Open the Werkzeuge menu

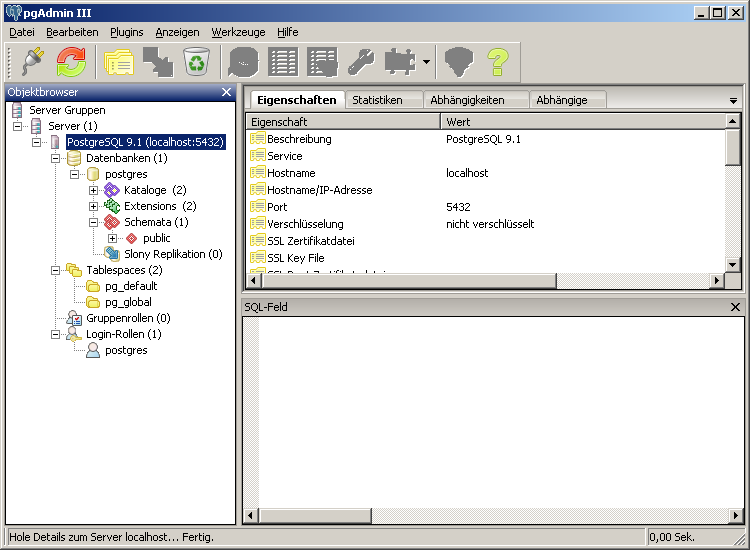point(238,32)
